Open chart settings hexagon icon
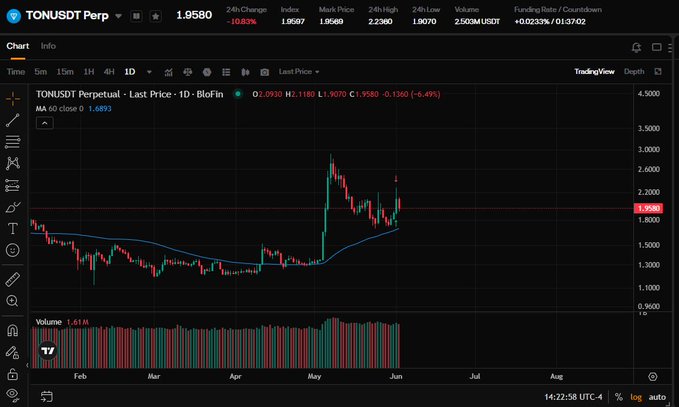Image resolution: width=679 pixels, height=407 pixels. 207,72
